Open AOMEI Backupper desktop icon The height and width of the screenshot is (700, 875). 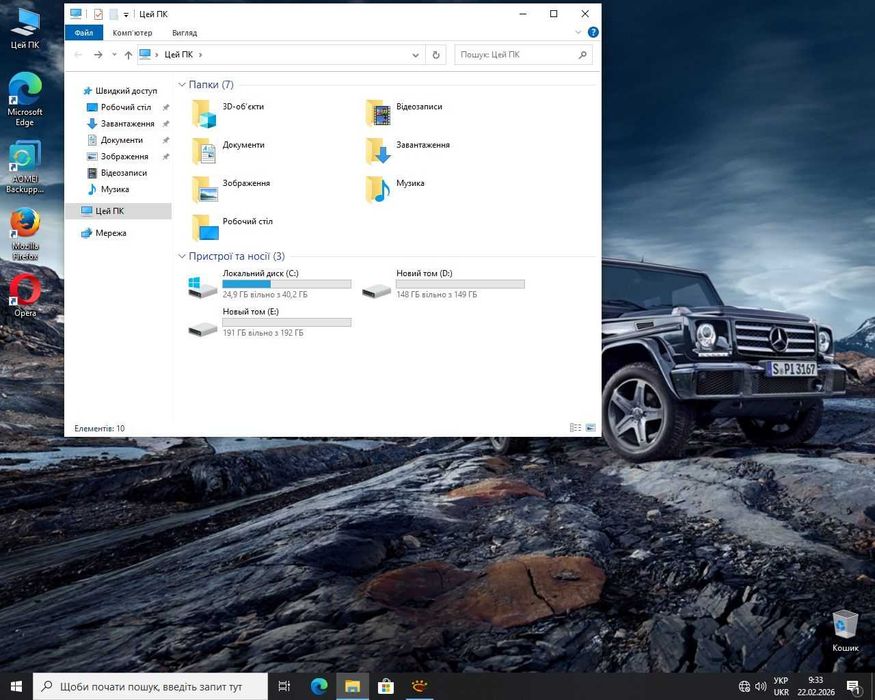25,158
